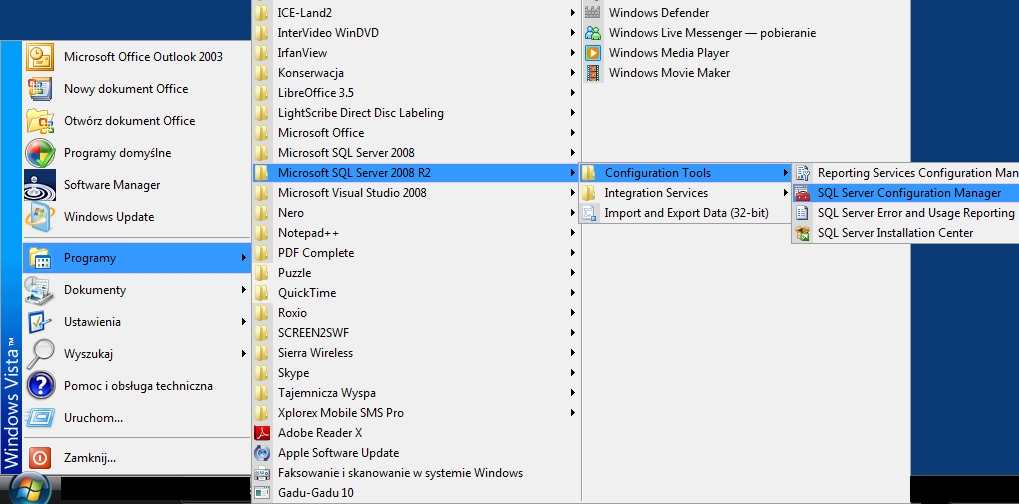
Task: Click the Reporting Services Configuration Manager icon
Action: [803, 173]
